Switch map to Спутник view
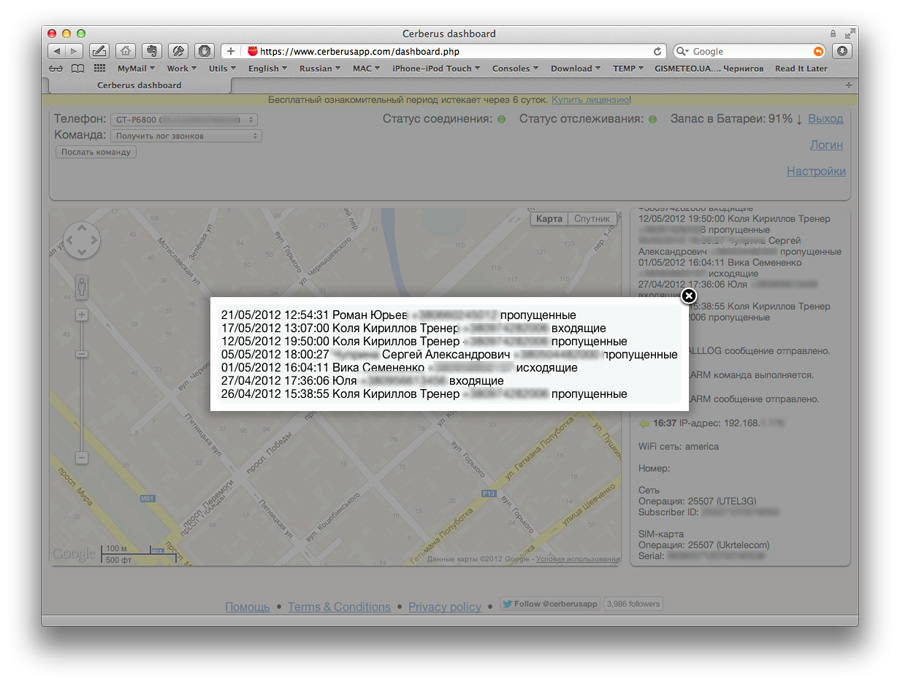The height and width of the screenshot is (684, 900). click(x=593, y=219)
